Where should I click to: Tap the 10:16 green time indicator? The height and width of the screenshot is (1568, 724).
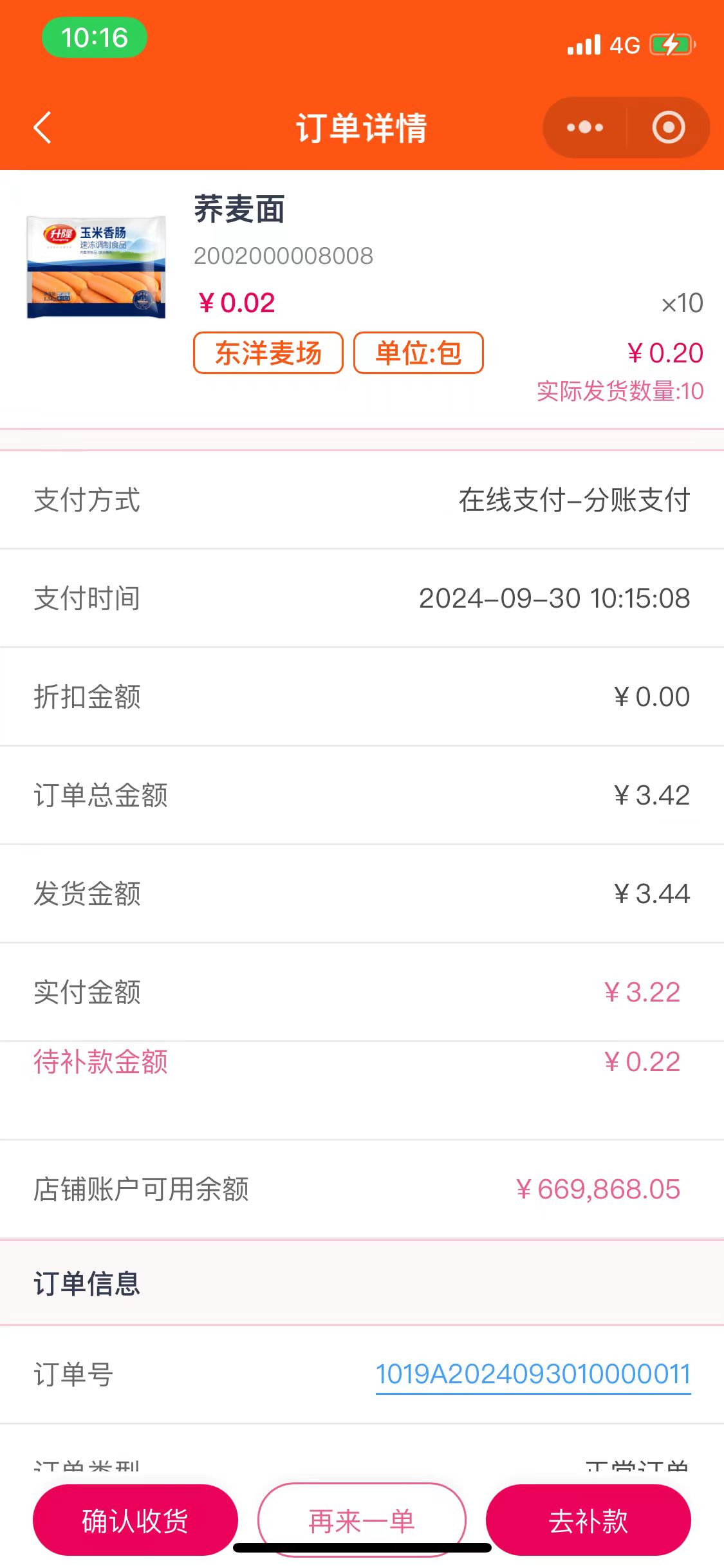tap(95, 37)
